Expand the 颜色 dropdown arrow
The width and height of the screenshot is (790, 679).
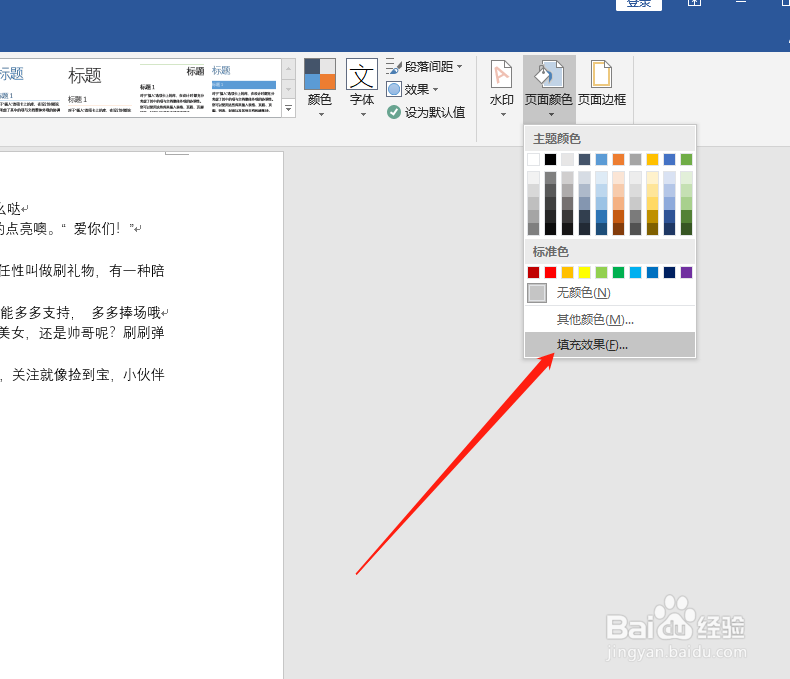(x=321, y=115)
